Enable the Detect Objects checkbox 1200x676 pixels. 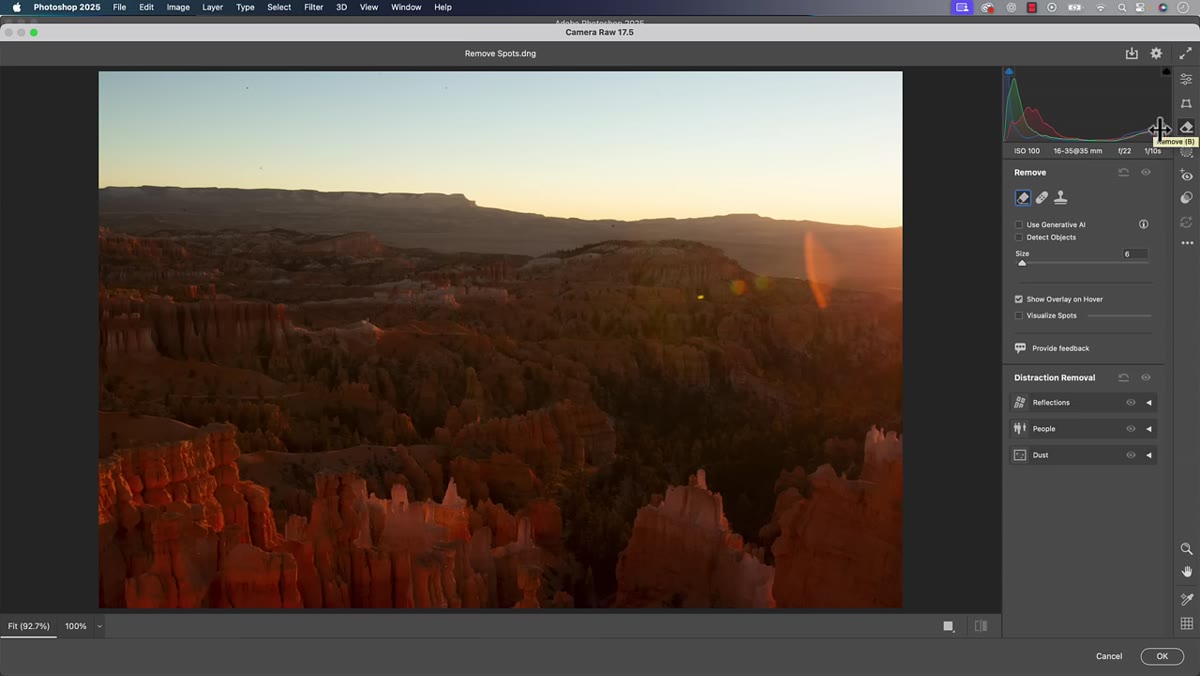tap(1019, 238)
